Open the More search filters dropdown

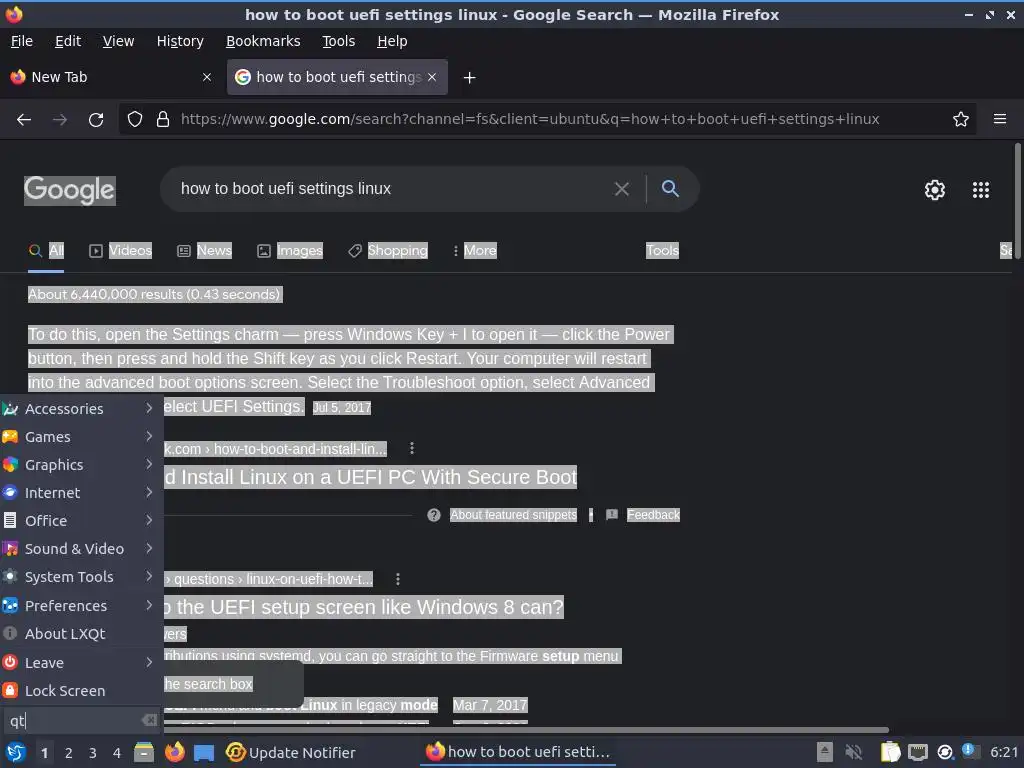tap(475, 251)
